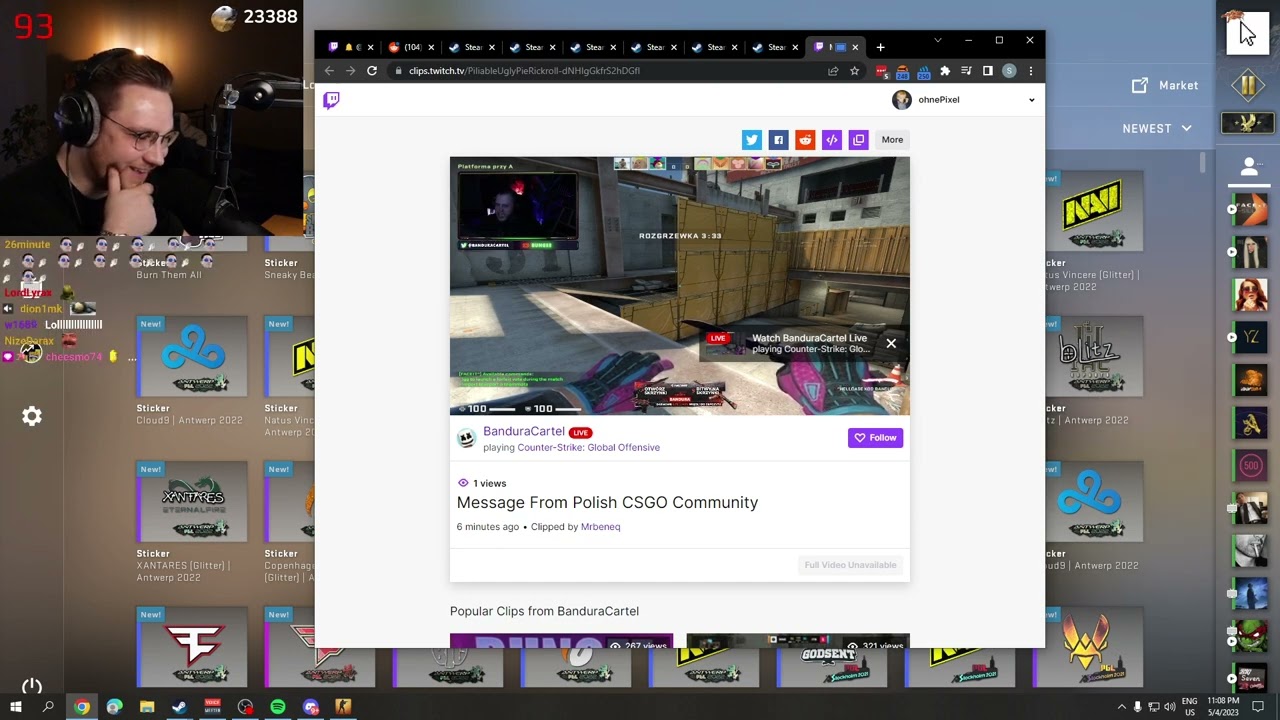The image size is (1280, 720).
Task: Open the CS:GO friends list icon
Action: pos(1249,166)
